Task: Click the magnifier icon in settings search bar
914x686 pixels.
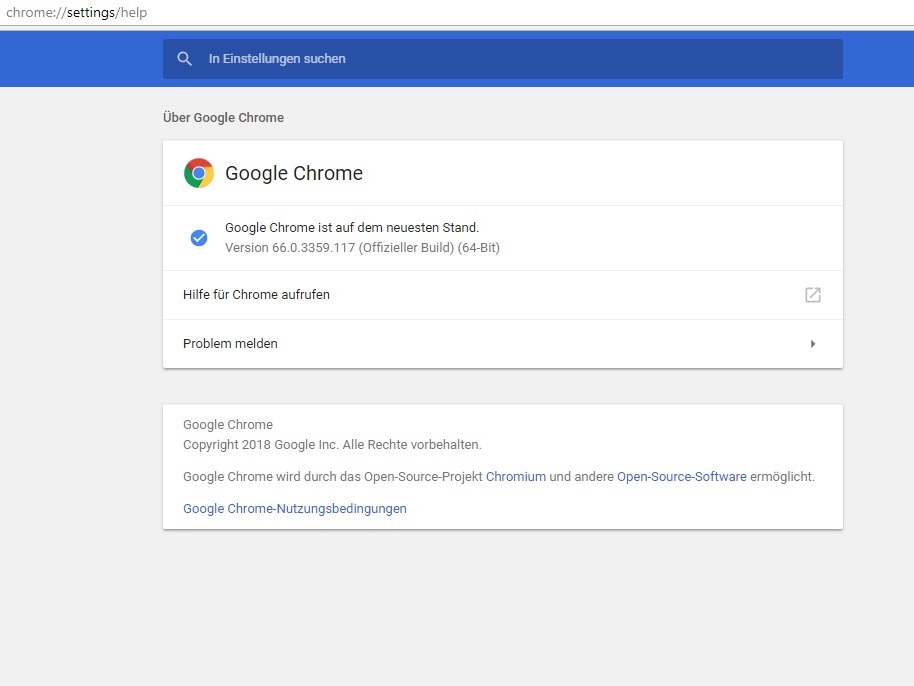Action: coord(184,59)
